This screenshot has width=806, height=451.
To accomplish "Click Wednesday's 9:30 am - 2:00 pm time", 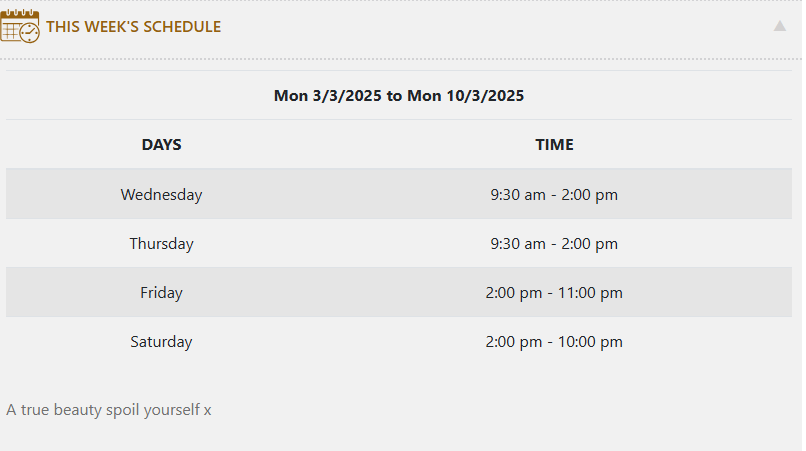I will pyautogui.click(x=554, y=195).
